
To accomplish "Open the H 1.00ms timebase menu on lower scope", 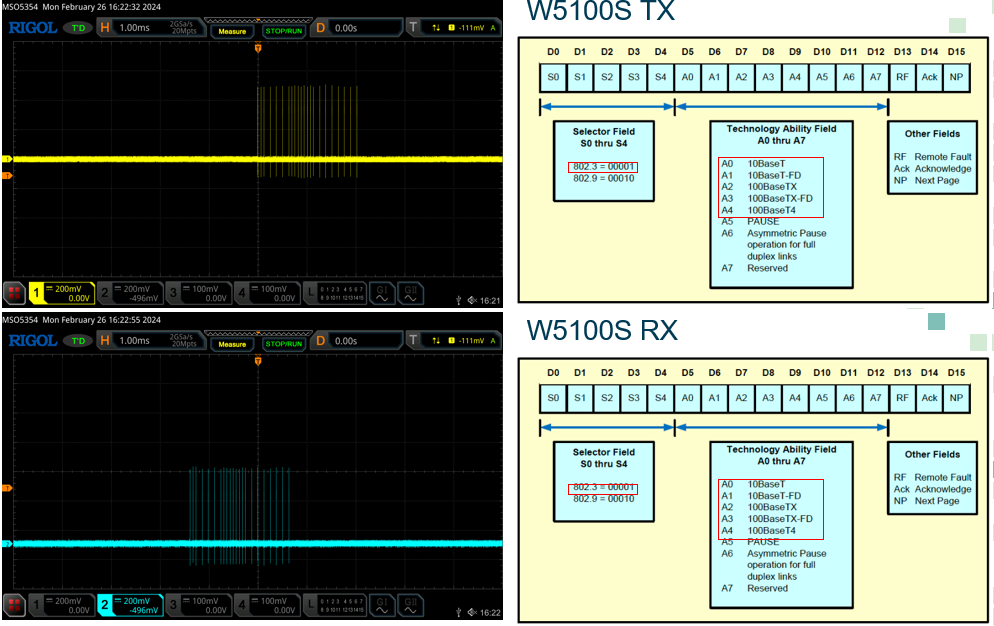I will click(150, 341).
